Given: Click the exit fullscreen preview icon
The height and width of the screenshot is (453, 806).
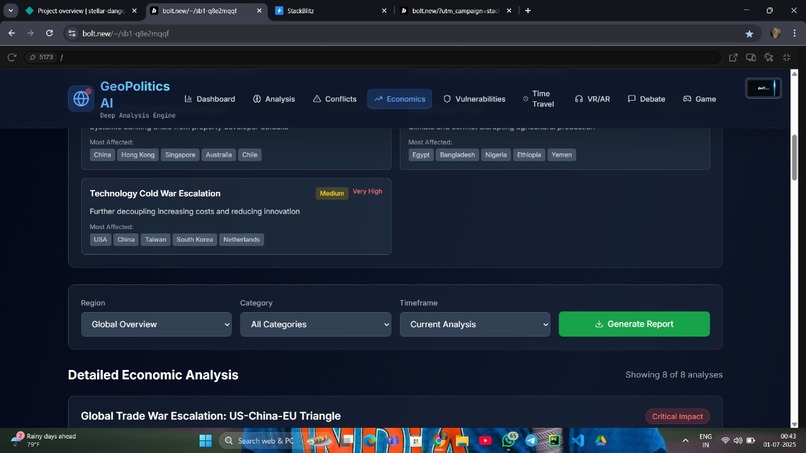Looking at the screenshot, I should coord(786,57).
